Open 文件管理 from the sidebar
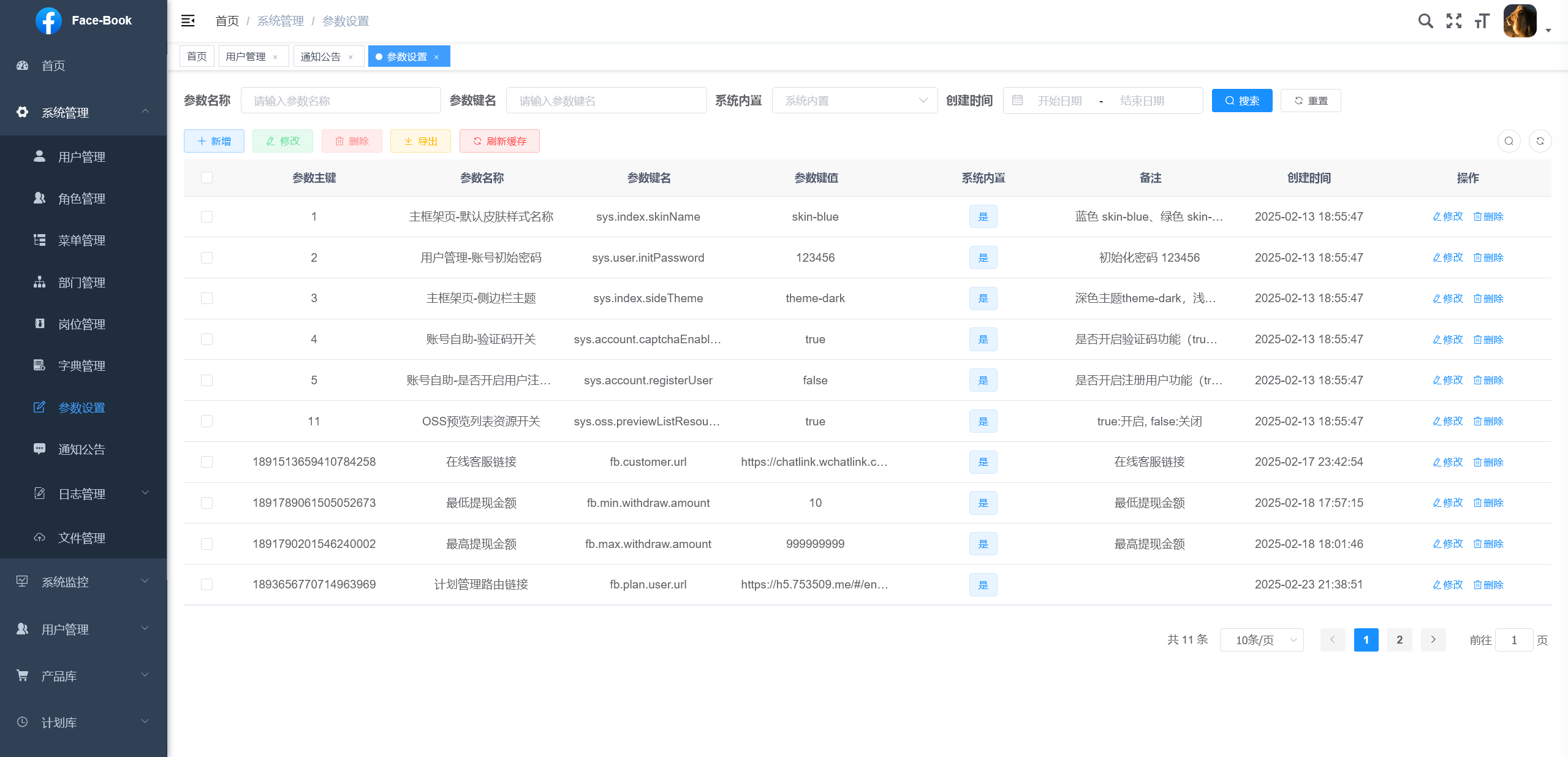Image resolution: width=1568 pixels, height=757 pixels. 81,538
